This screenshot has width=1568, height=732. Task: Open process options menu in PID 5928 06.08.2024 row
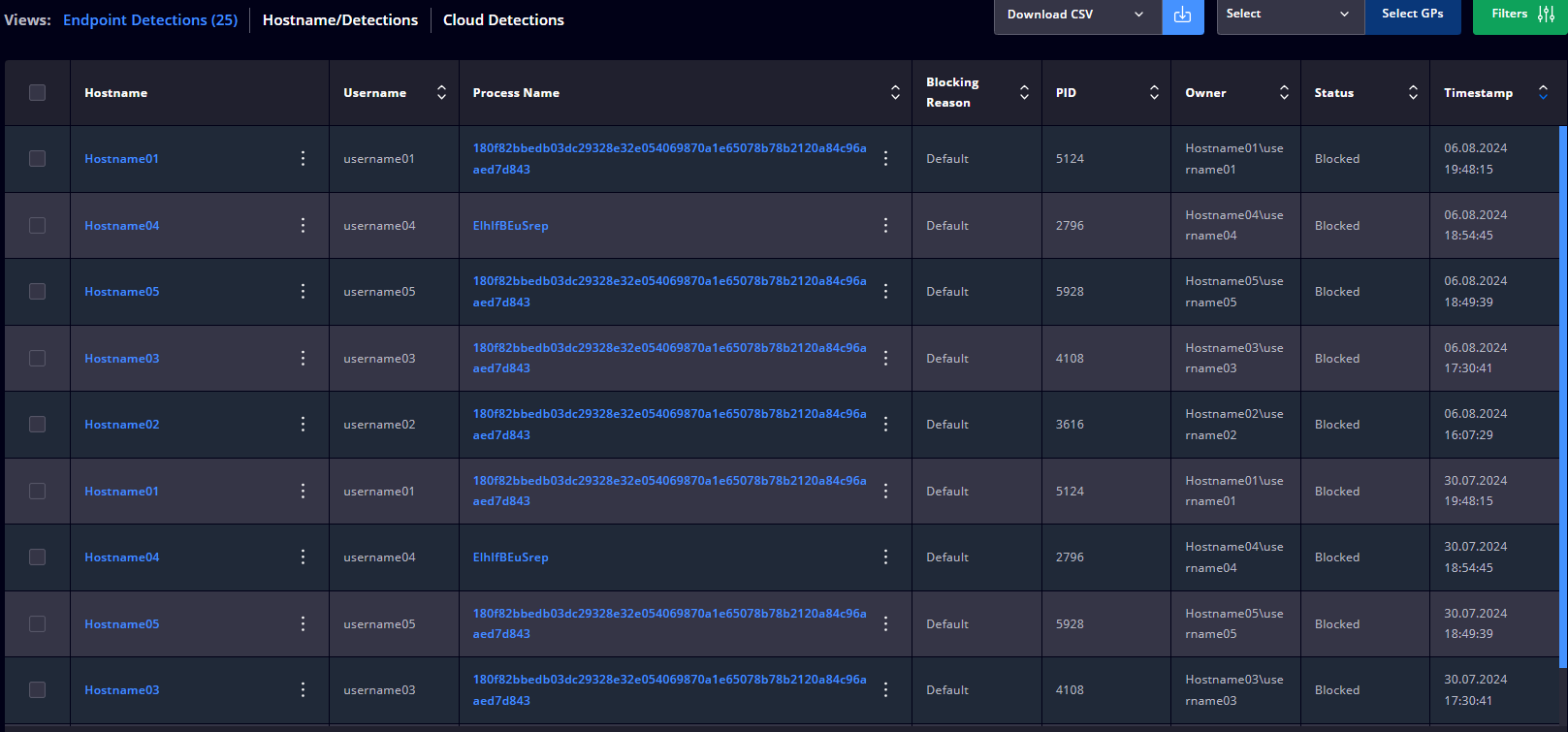[885, 291]
